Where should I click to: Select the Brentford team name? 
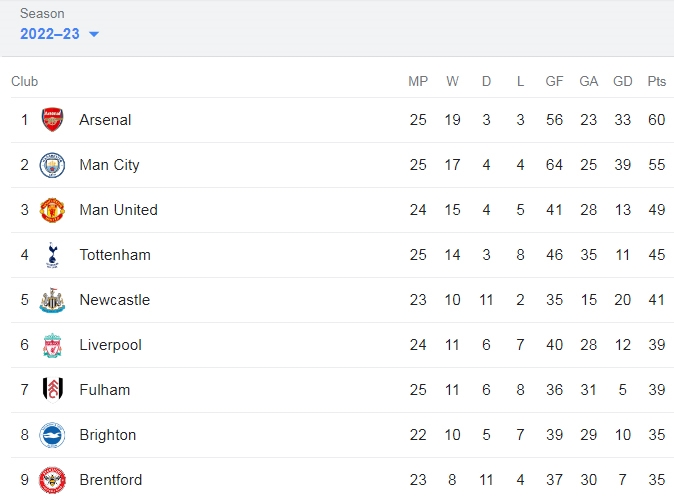click(x=110, y=480)
